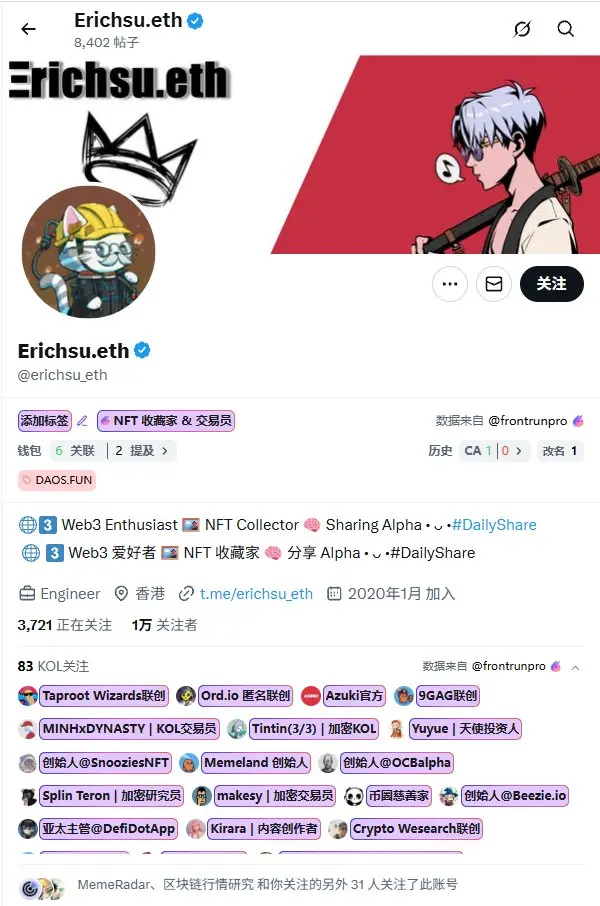View the 1万 关注者 followers list
This screenshot has height=906, width=600.
[165, 625]
